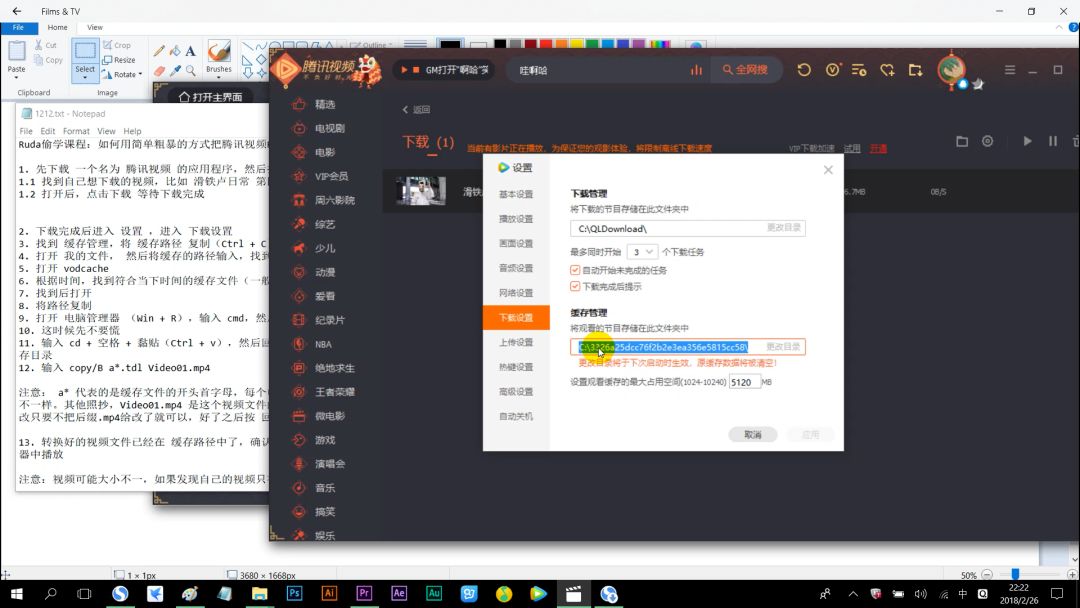Open the File menu in Paint
This screenshot has width=1080, height=608.
tap(19, 28)
